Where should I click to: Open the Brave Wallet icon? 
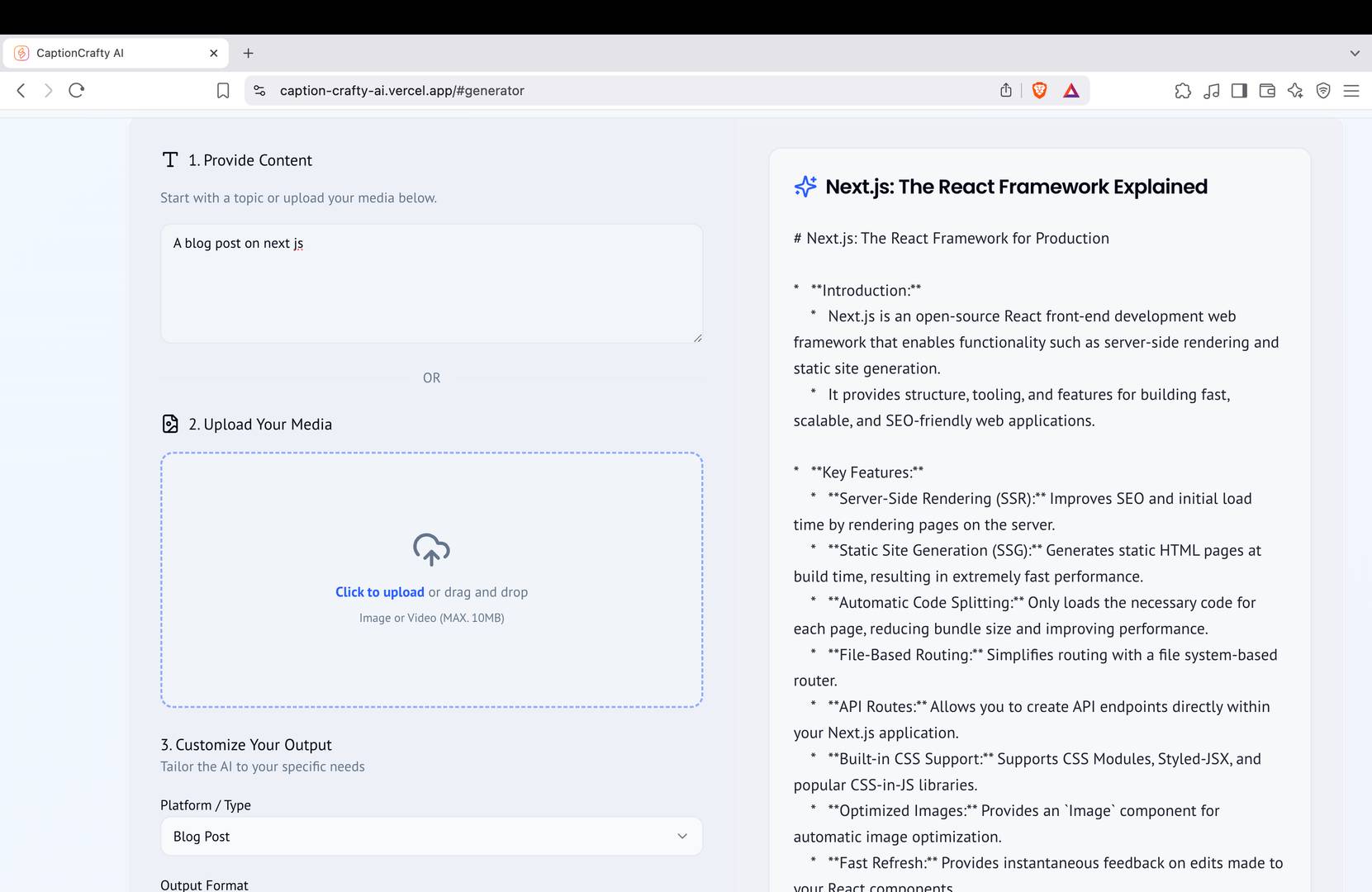[1267, 91]
